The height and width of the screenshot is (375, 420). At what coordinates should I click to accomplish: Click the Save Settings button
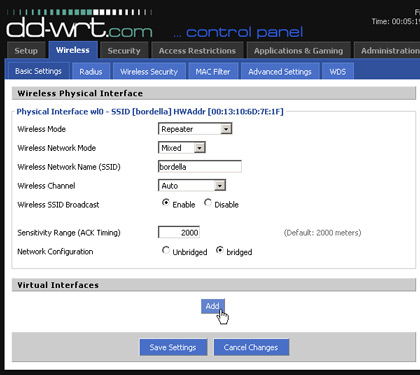(x=173, y=347)
